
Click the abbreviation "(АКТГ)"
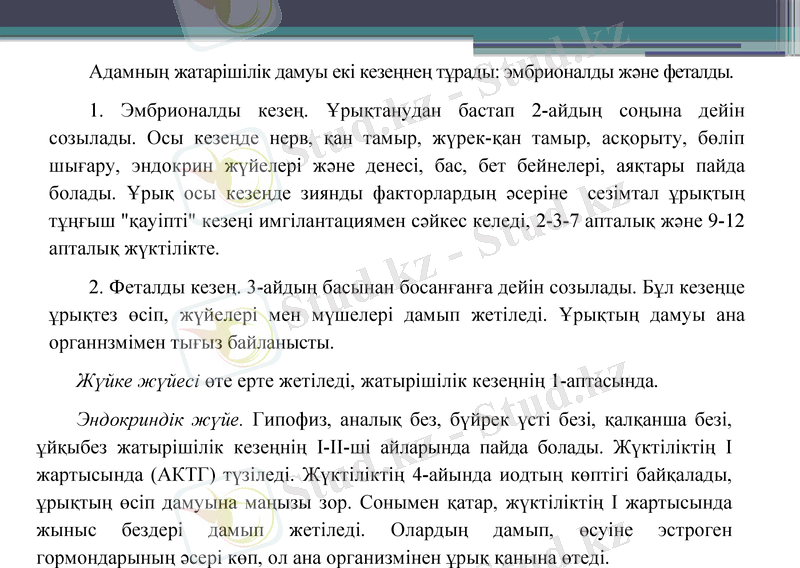coord(184,475)
